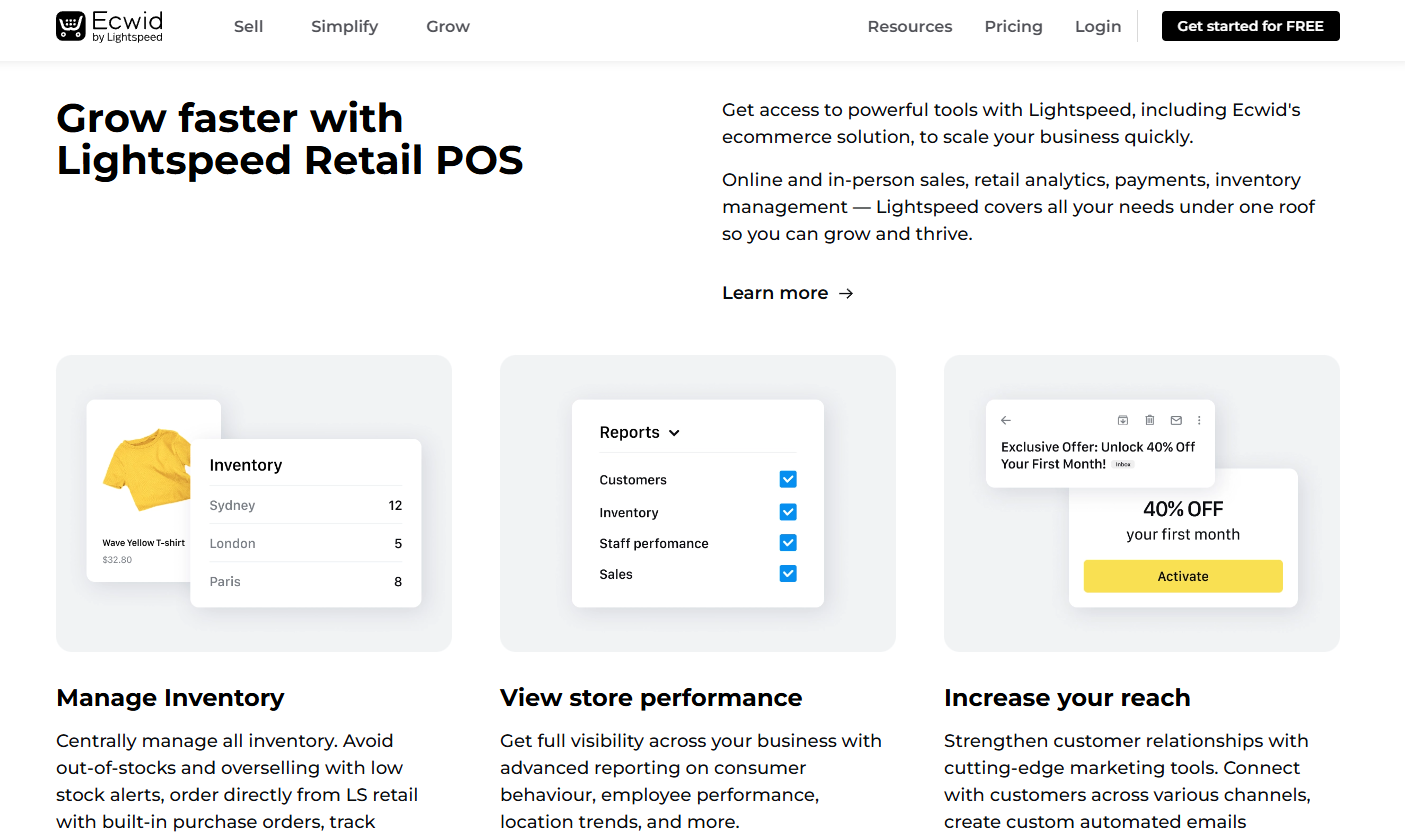The image size is (1405, 837).
Task: Select Resources in the top navigation
Action: pyautogui.click(x=909, y=26)
